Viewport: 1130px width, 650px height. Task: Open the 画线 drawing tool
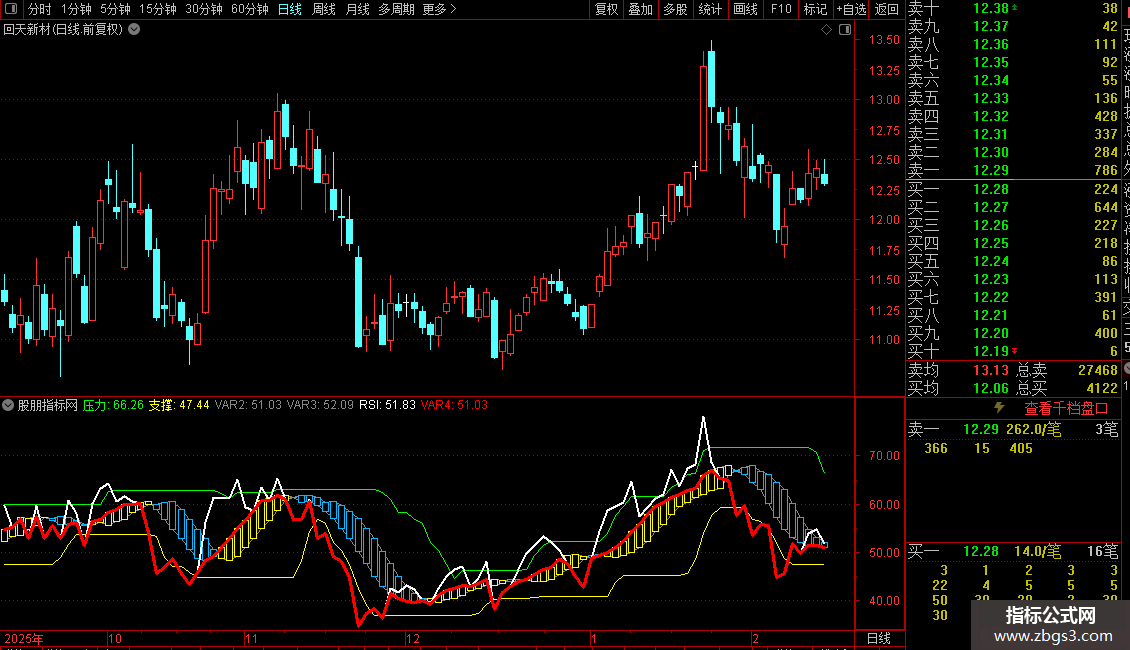click(745, 9)
